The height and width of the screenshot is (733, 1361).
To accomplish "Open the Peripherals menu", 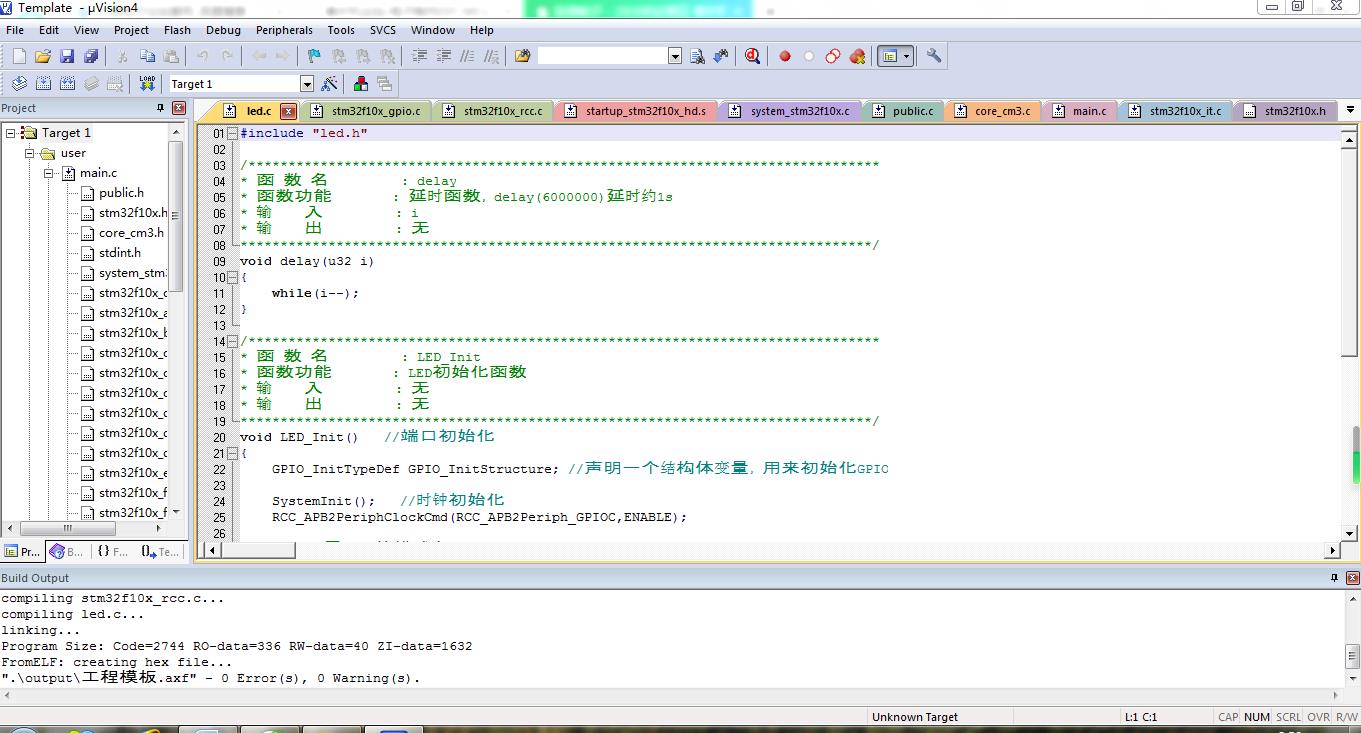I will (x=284, y=30).
